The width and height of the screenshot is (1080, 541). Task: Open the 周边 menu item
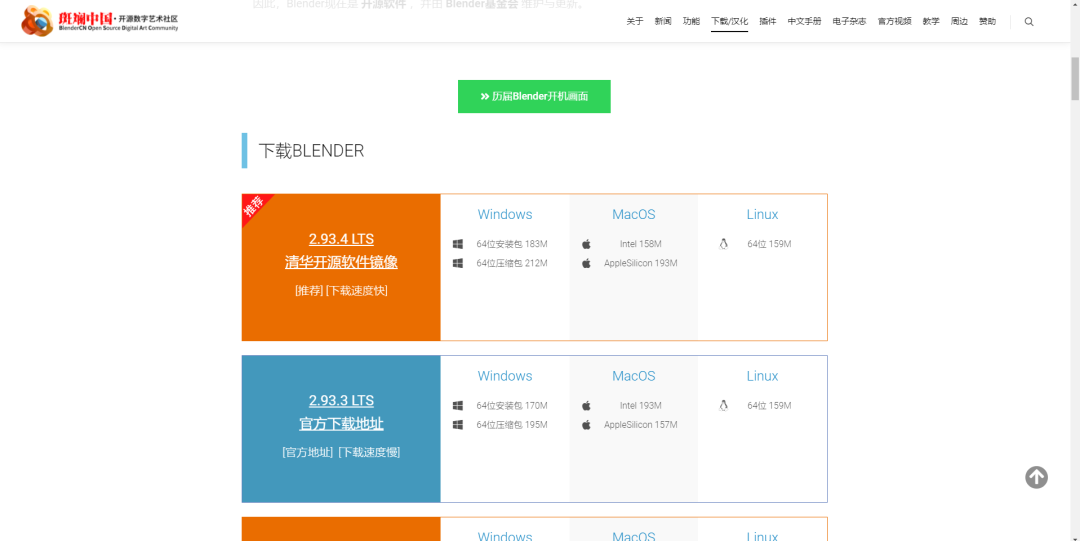959,21
